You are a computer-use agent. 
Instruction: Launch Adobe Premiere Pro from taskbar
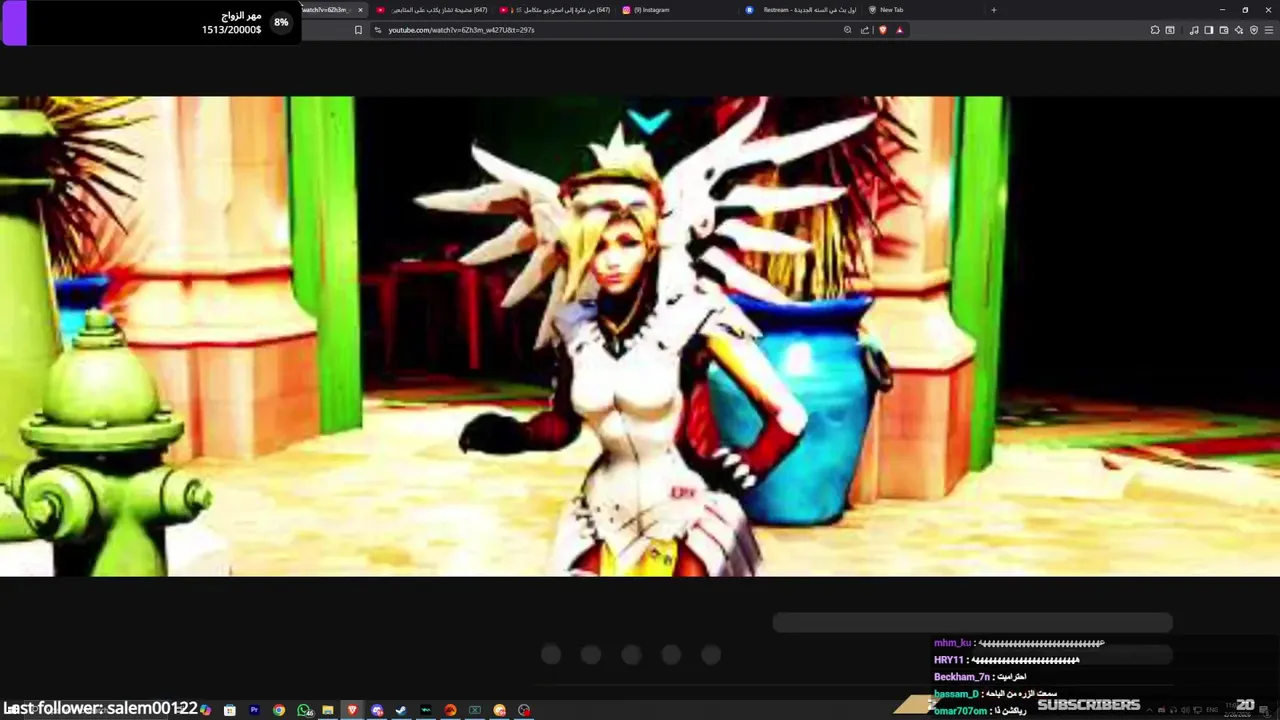(x=254, y=710)
